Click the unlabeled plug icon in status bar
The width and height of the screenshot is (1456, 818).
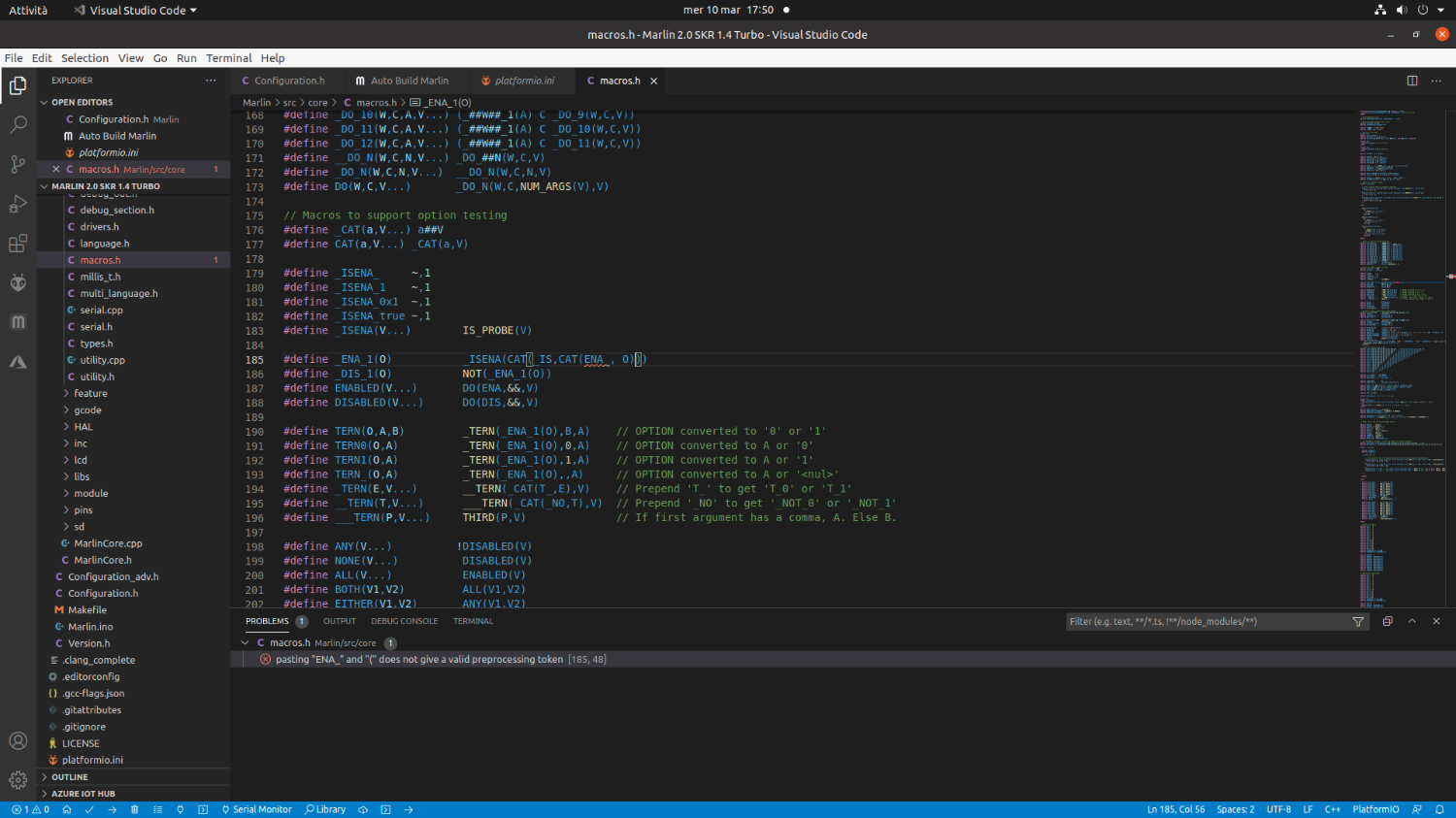click(x=180, y=809)
